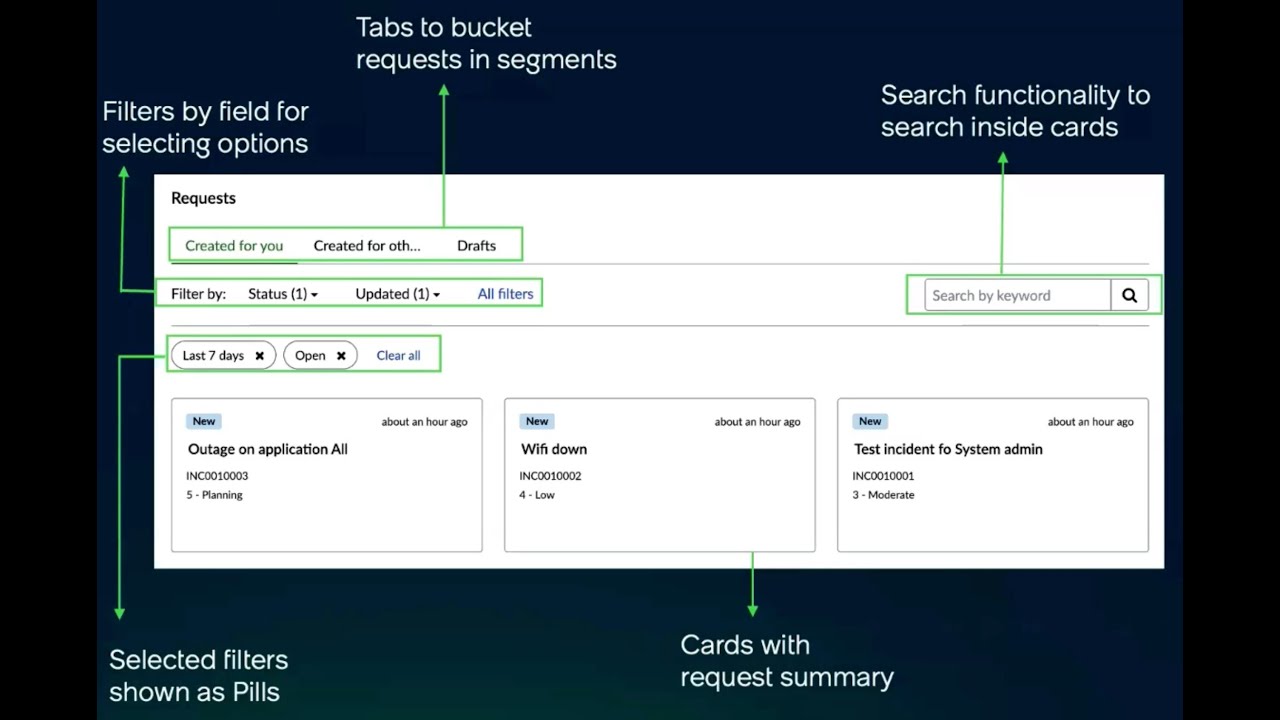
Task: Click the "All filters" link
Action: click(505, 293)
